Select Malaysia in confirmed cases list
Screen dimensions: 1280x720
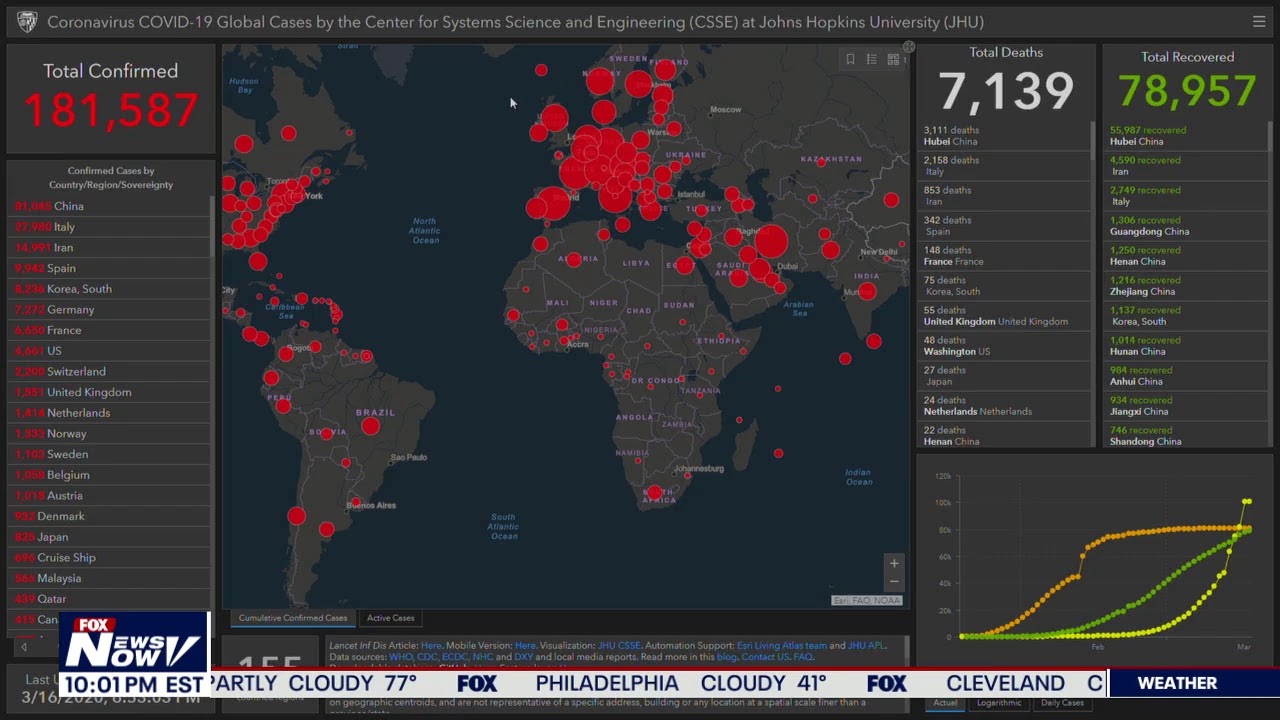110,578
